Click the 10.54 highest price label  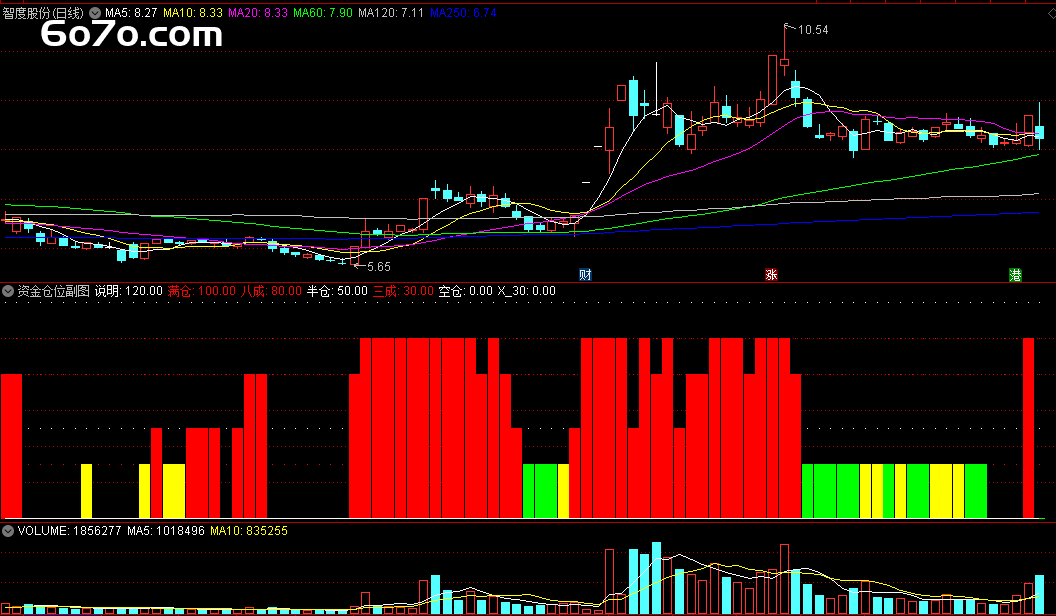[x=813, y=30]
